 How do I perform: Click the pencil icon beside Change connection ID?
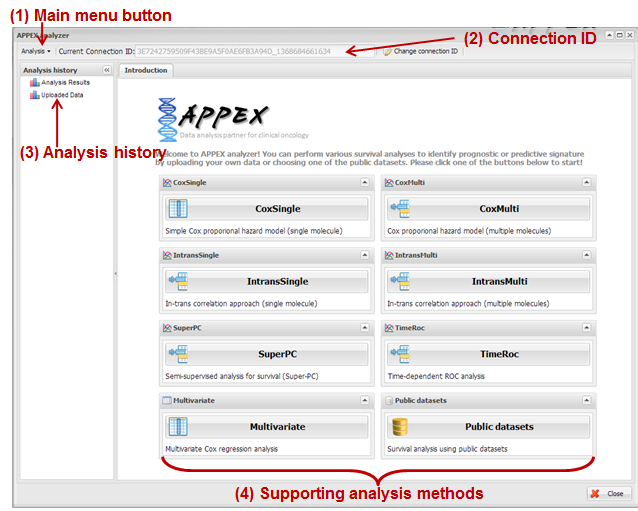(387, 51)
